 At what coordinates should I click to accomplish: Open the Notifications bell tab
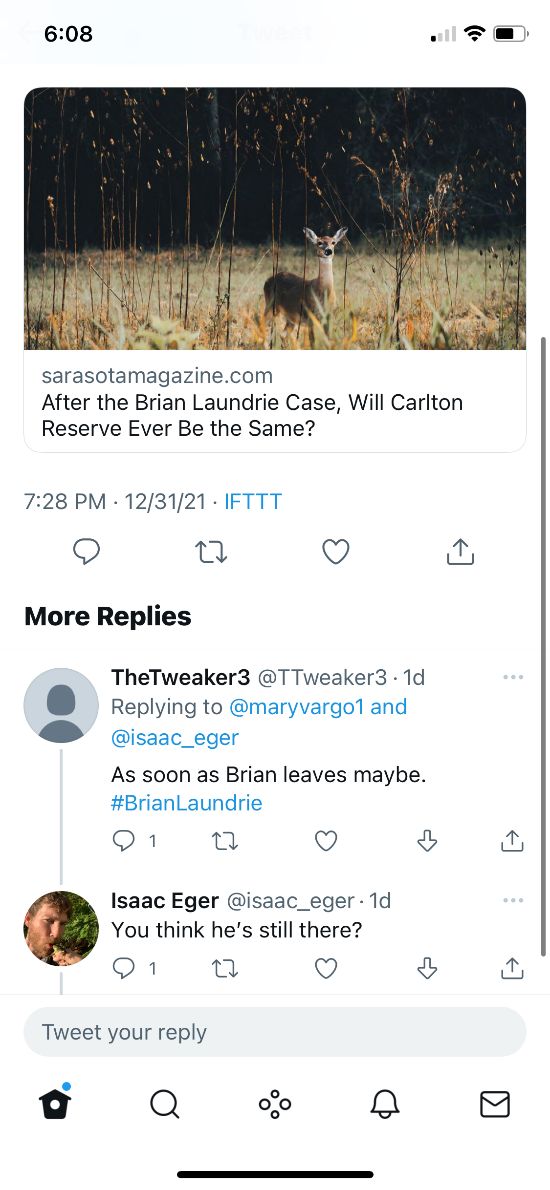[x=385, y=1104]
